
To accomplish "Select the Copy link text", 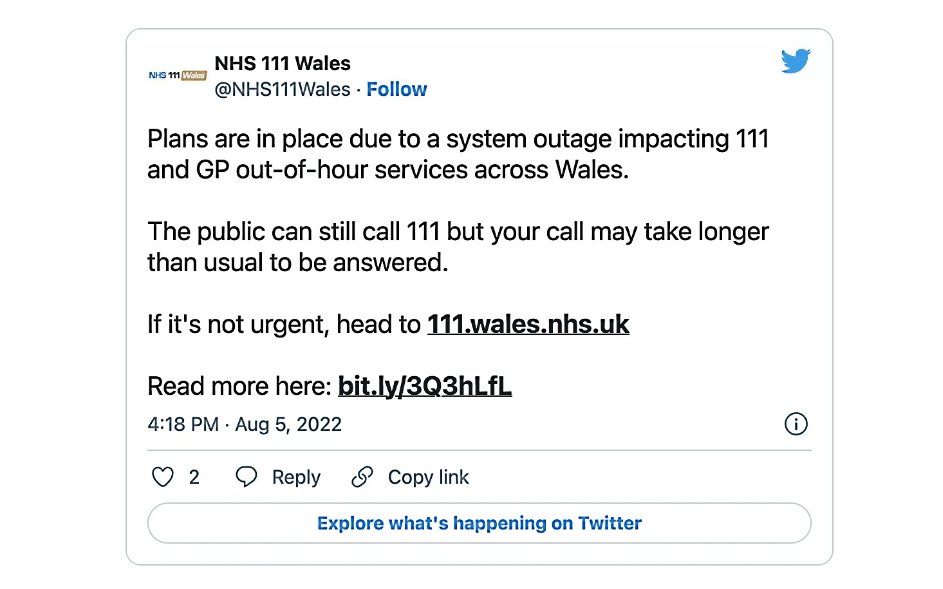I will tap(428, 477).
